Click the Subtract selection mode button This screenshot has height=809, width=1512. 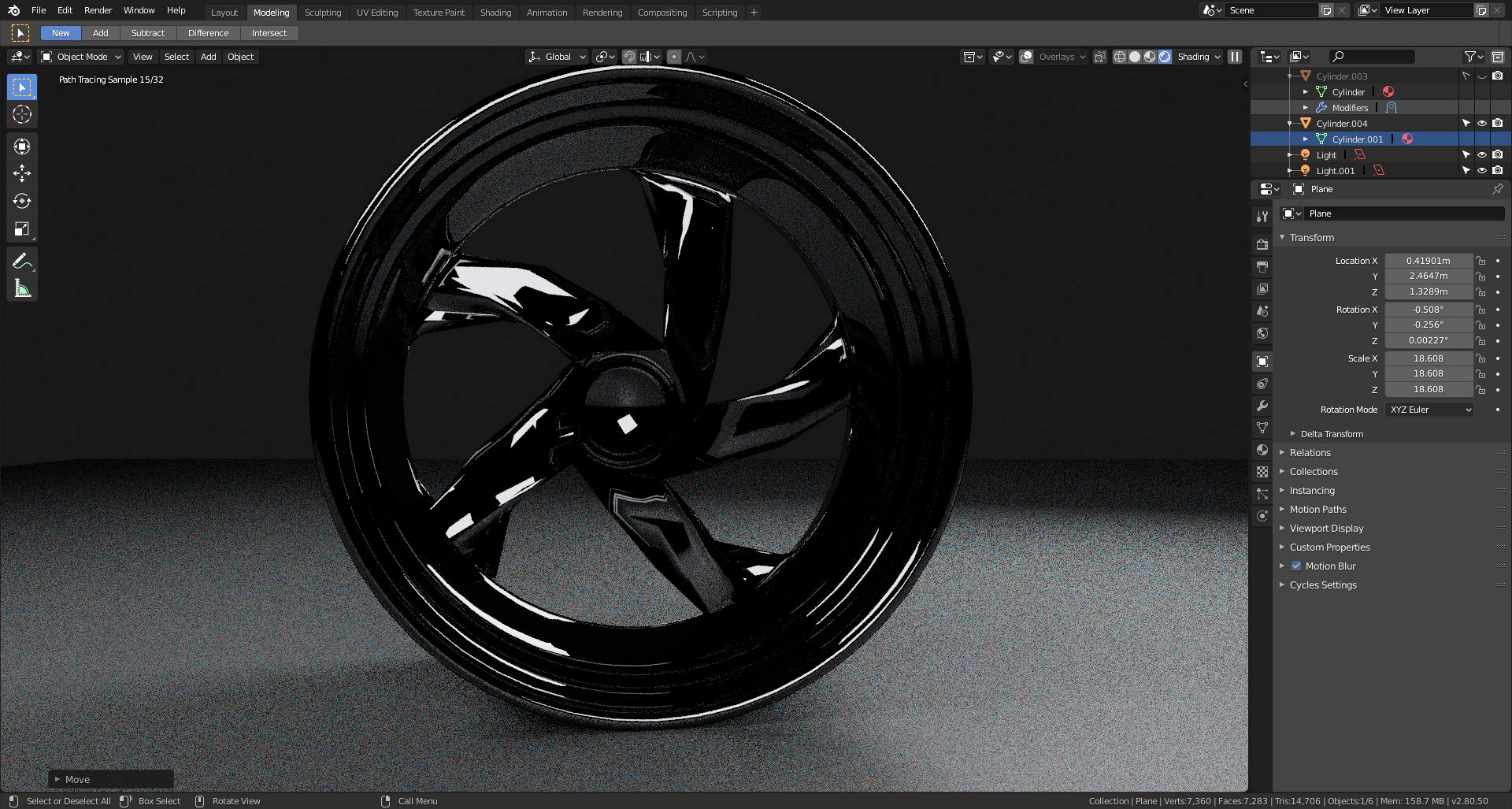(x=148, y=33)
